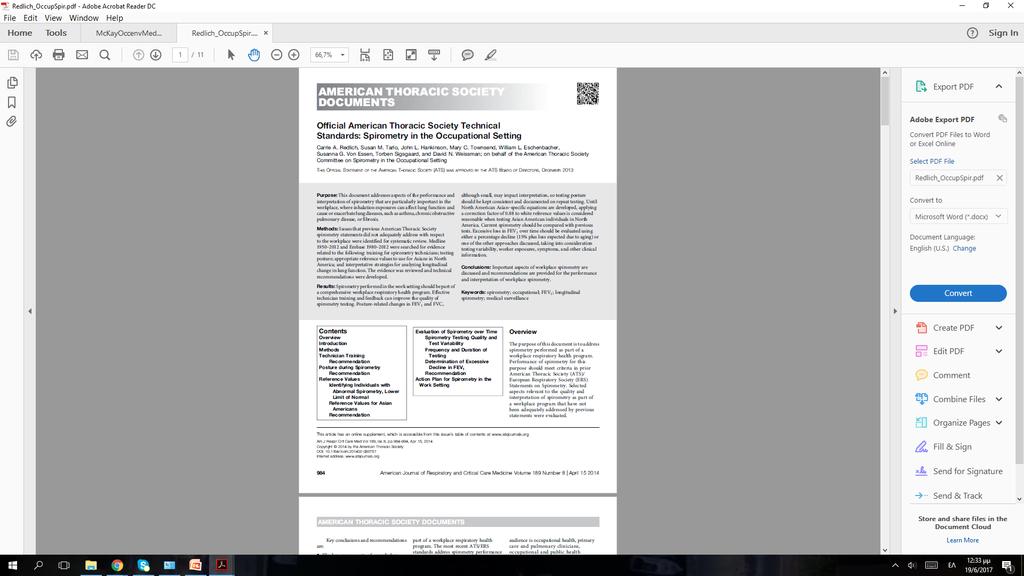Open the Find text magnifier icon
Screen dimensions: 1024x576
tap(104, 55)
